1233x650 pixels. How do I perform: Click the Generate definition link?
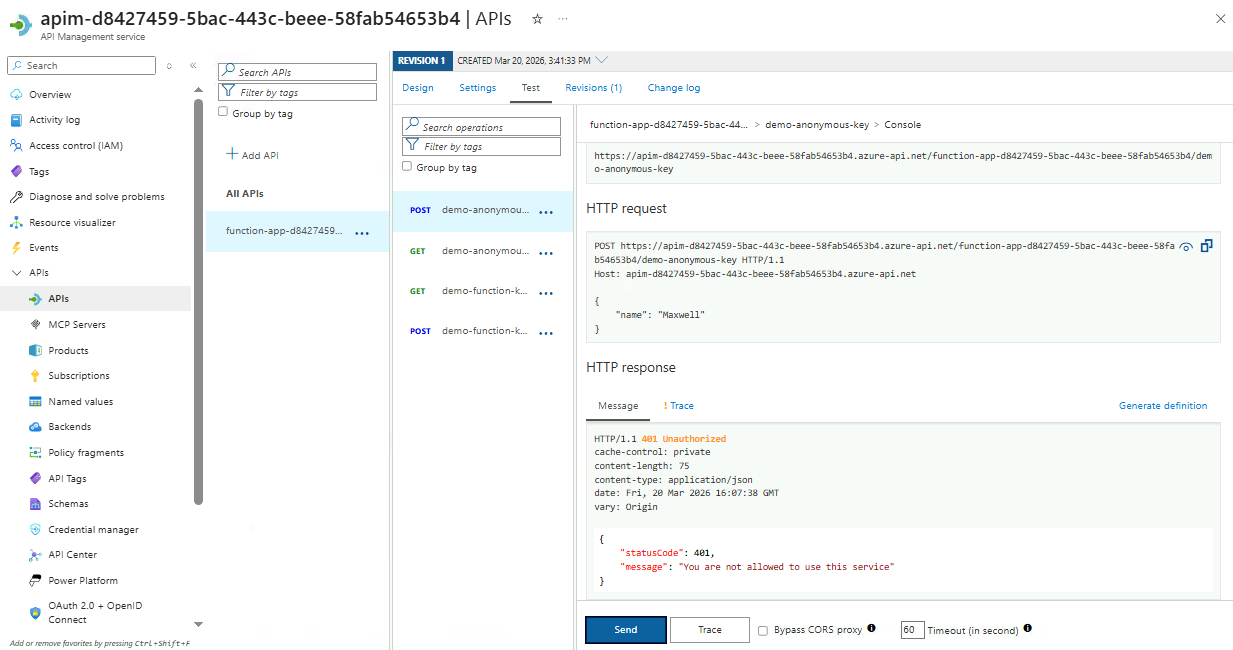tap(1162, 406)
